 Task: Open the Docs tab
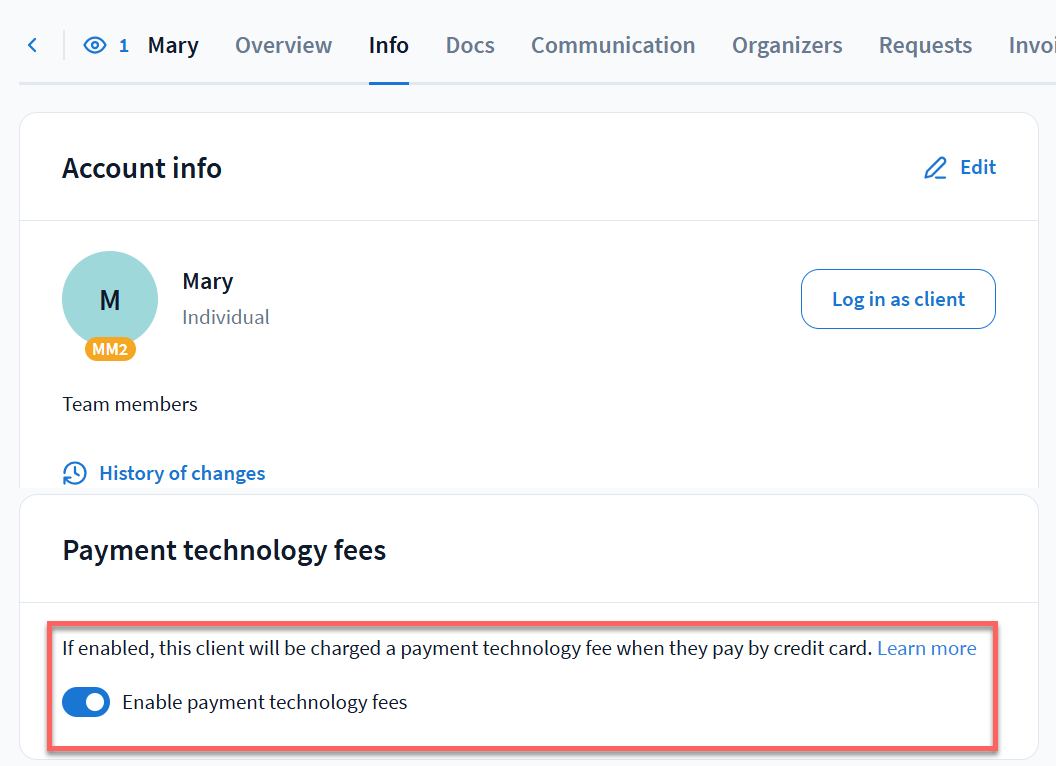(470, 45)
